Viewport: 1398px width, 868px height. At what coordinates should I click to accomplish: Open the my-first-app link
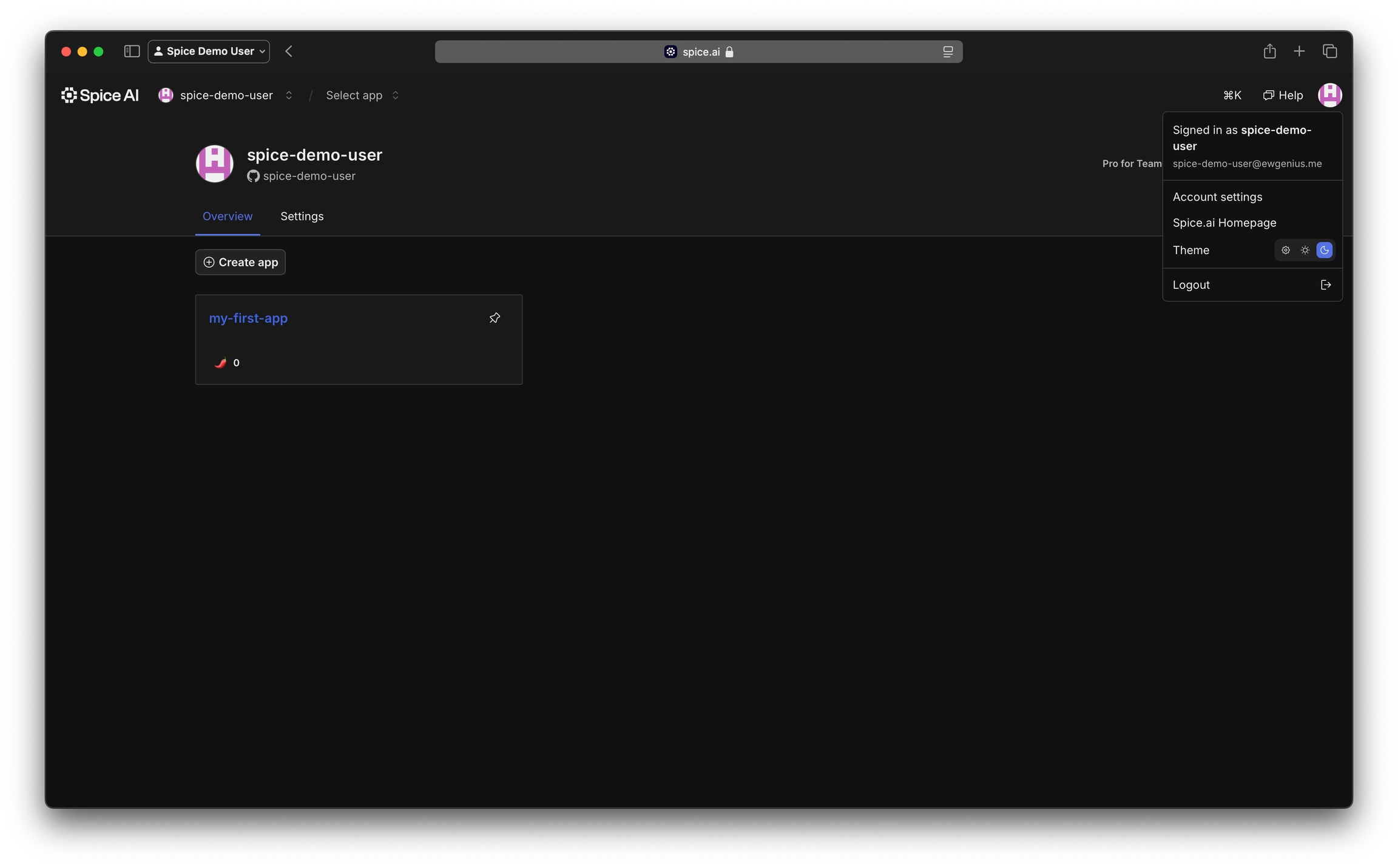pyautogui.click(x=248, y=318)
